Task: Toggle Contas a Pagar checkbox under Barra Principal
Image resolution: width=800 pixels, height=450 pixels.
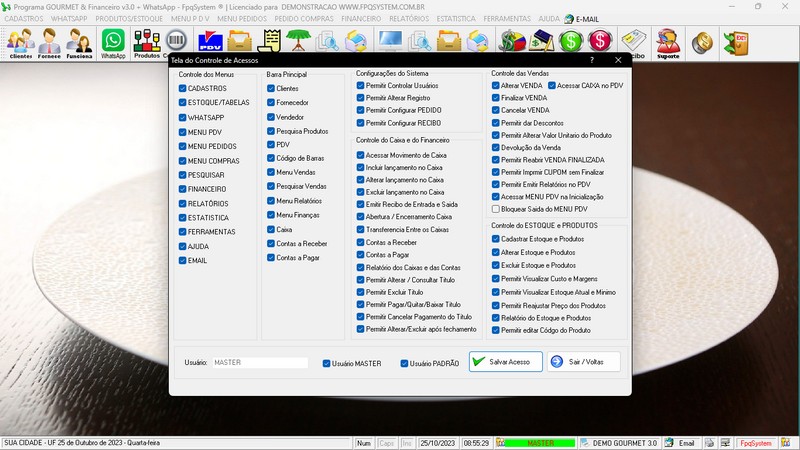Action: [271, 258]
